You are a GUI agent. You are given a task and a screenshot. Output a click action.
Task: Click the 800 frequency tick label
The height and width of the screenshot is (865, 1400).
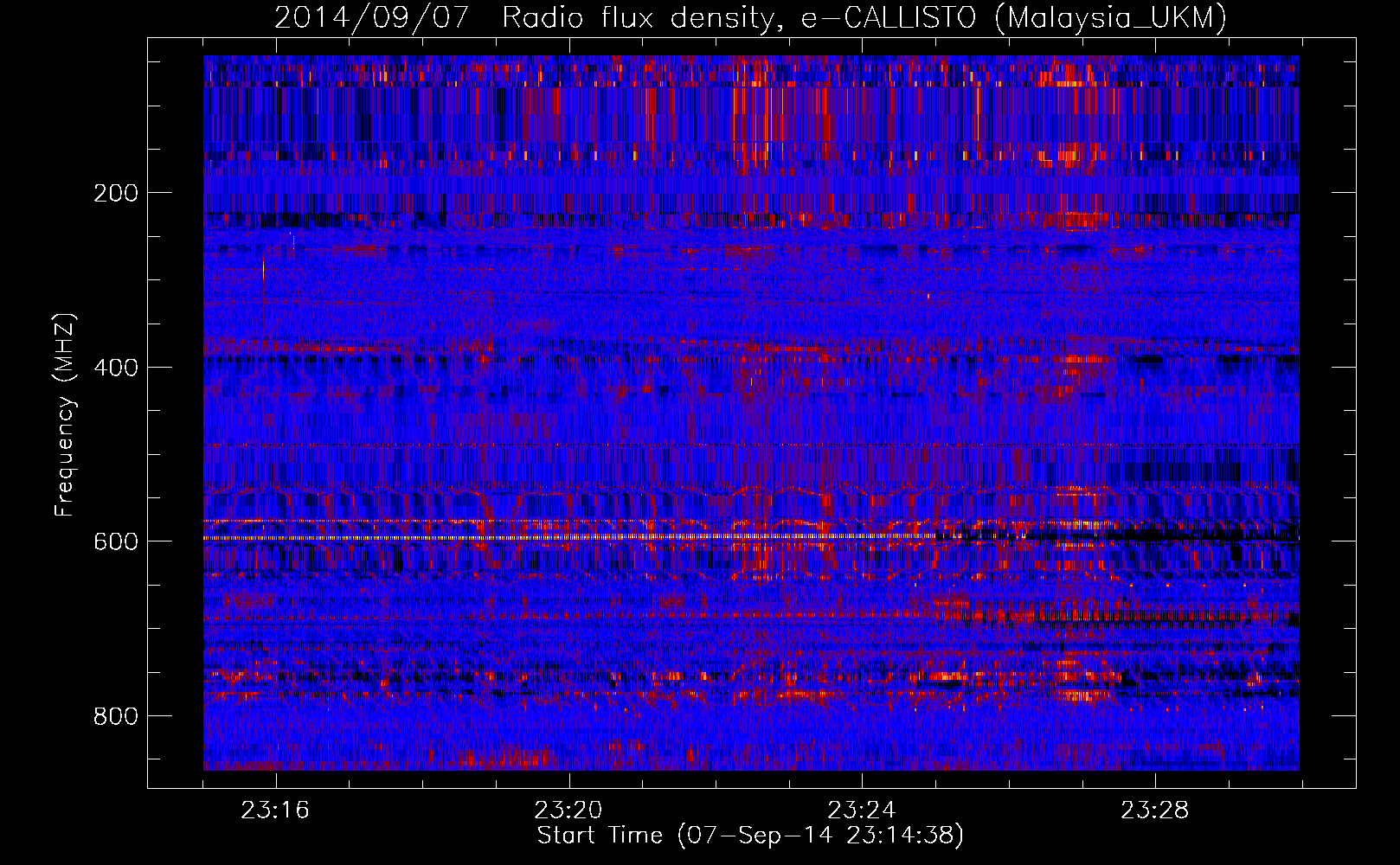click(116, 716)
